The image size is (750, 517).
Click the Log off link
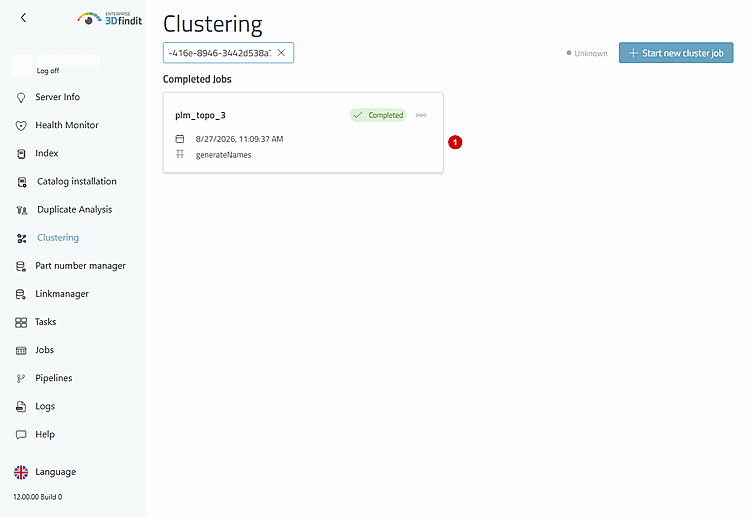(x=48, y=71)
